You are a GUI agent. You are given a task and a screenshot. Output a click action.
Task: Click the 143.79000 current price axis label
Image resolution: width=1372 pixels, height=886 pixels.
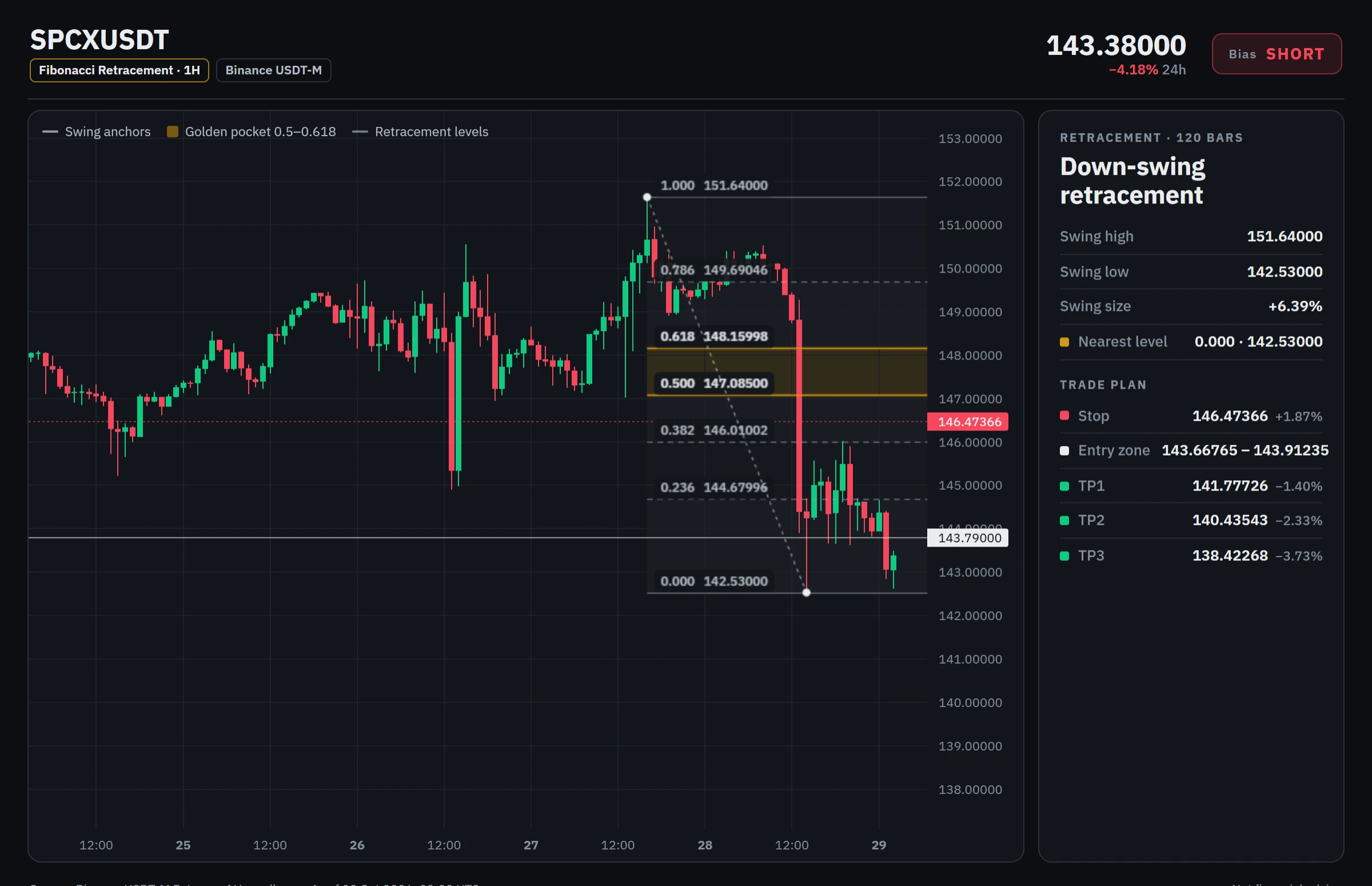tap(968, 538)
